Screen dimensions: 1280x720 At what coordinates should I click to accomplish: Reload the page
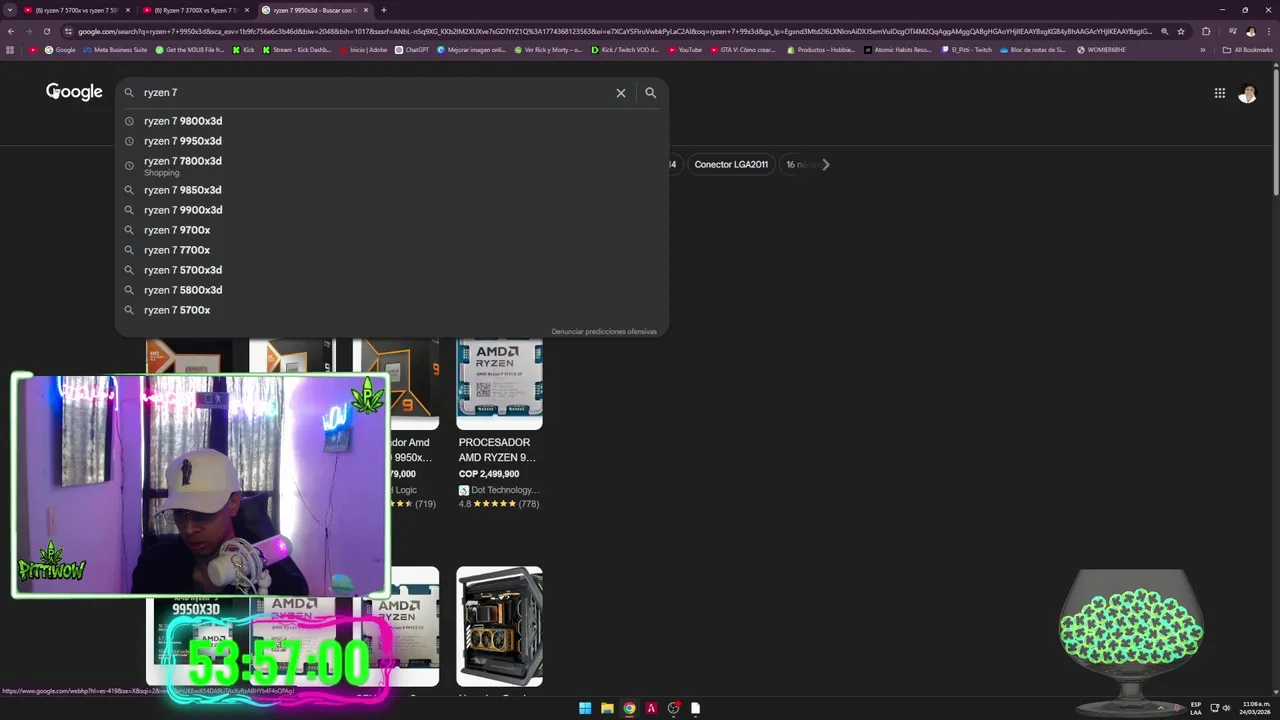coord(46,31)
